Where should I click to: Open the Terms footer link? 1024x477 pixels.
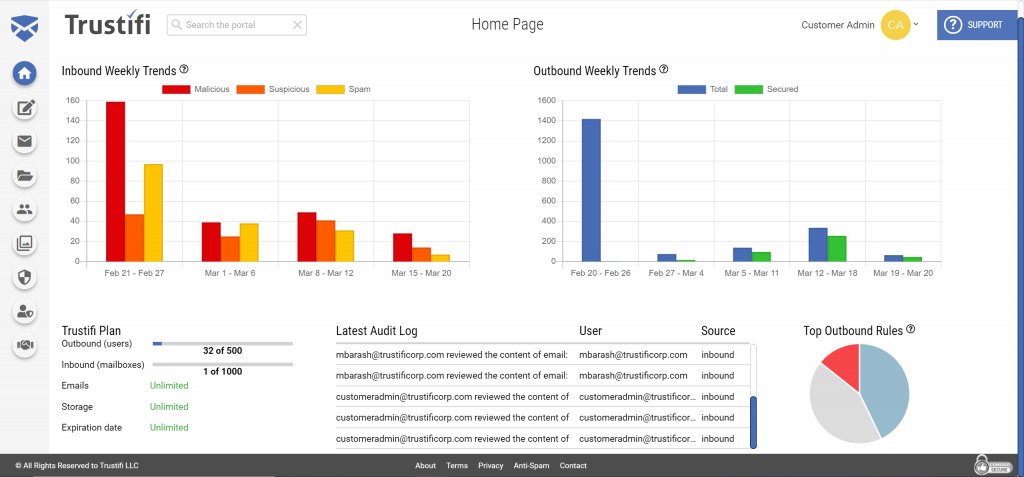click(x=457, y=466)
